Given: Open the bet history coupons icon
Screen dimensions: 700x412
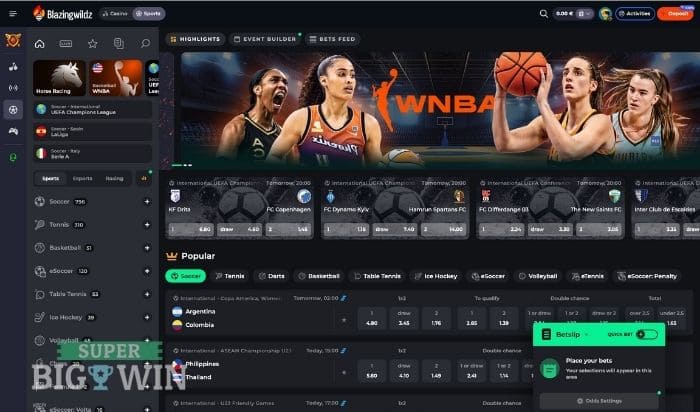Looking at the screenshot, I should point(119,43).
